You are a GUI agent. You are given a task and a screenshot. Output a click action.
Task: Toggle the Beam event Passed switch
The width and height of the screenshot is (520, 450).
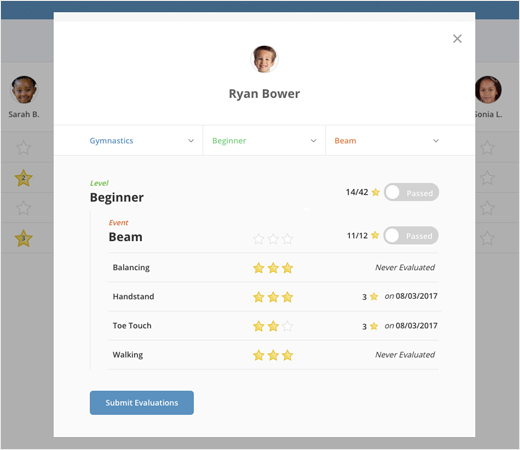pyautogui.click(x=411, y=235)
